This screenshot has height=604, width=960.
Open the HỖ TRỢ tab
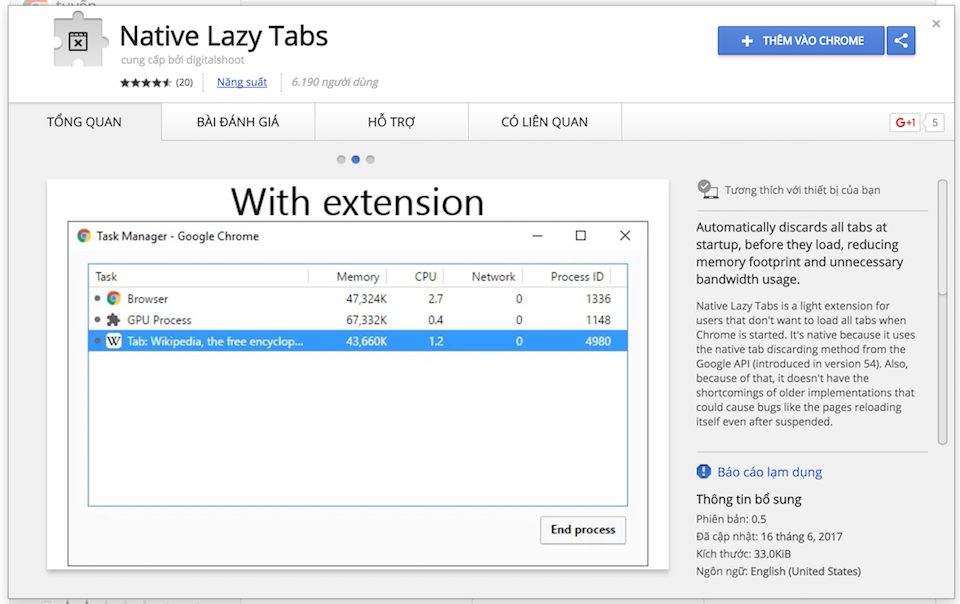[x=391, y=122]
